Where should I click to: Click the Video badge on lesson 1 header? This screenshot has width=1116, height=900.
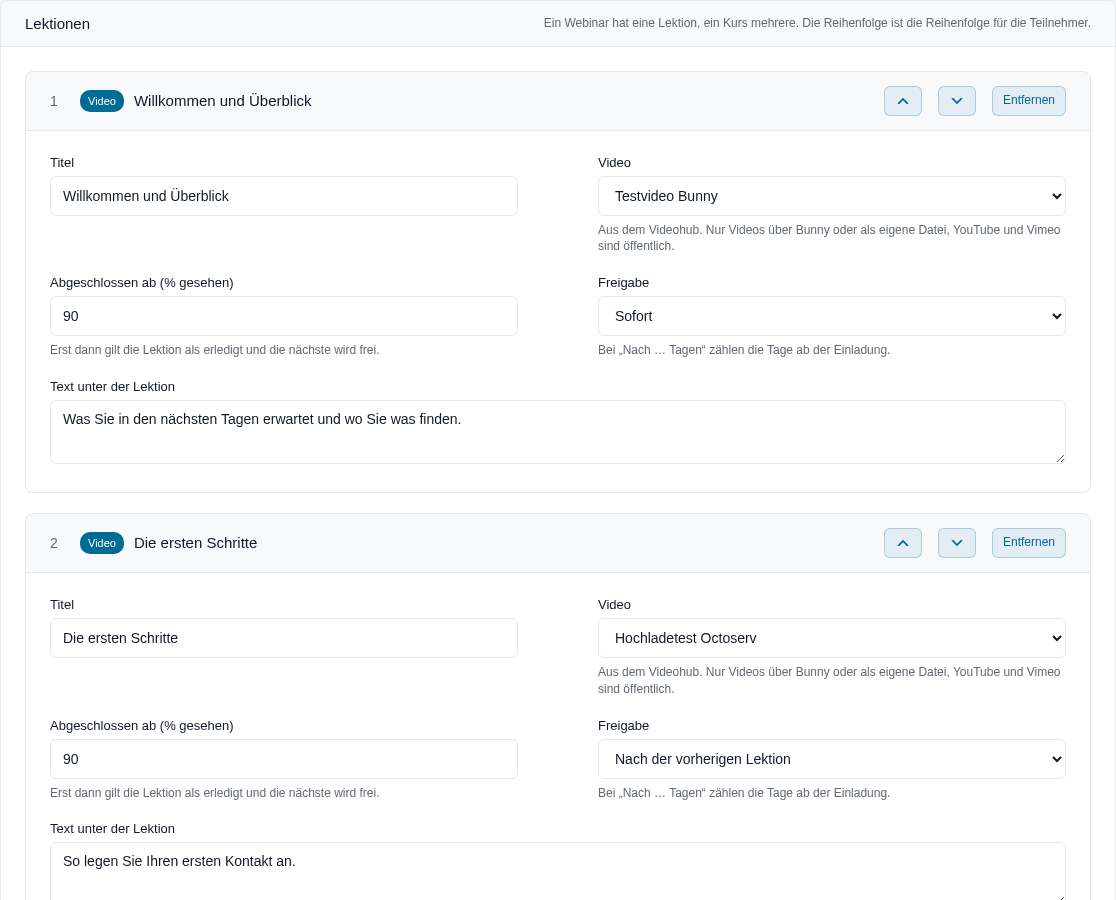coord(102,101)
